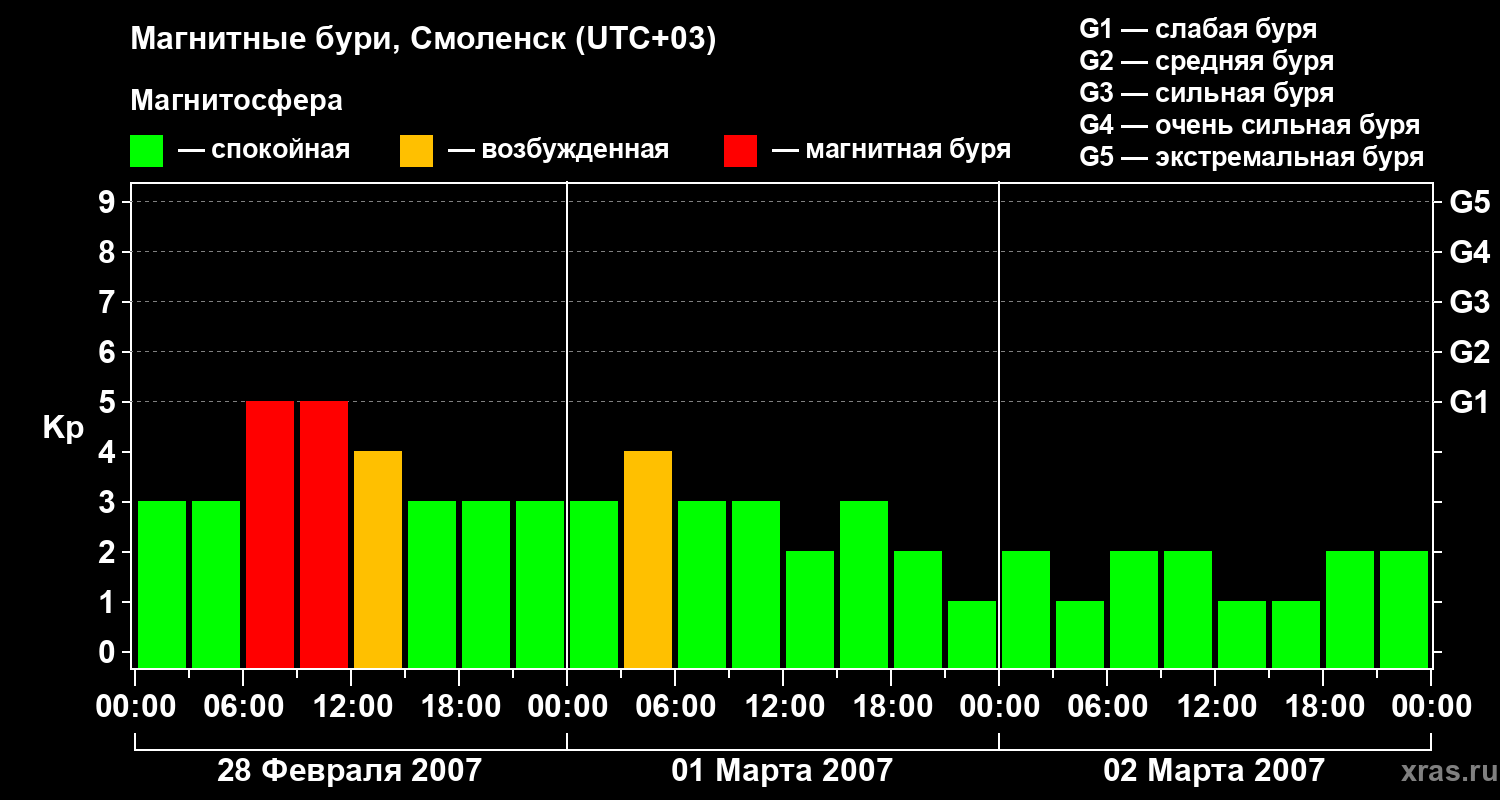Click the first green bar at 00:00 on 28 February

tap(162, 585)
